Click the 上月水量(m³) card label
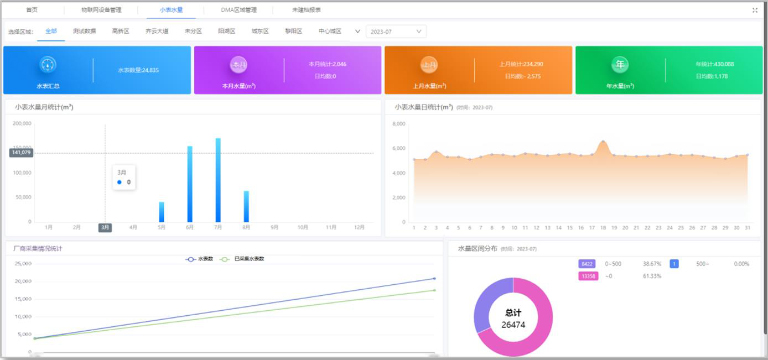768x360 pixels. pos(429,86)
